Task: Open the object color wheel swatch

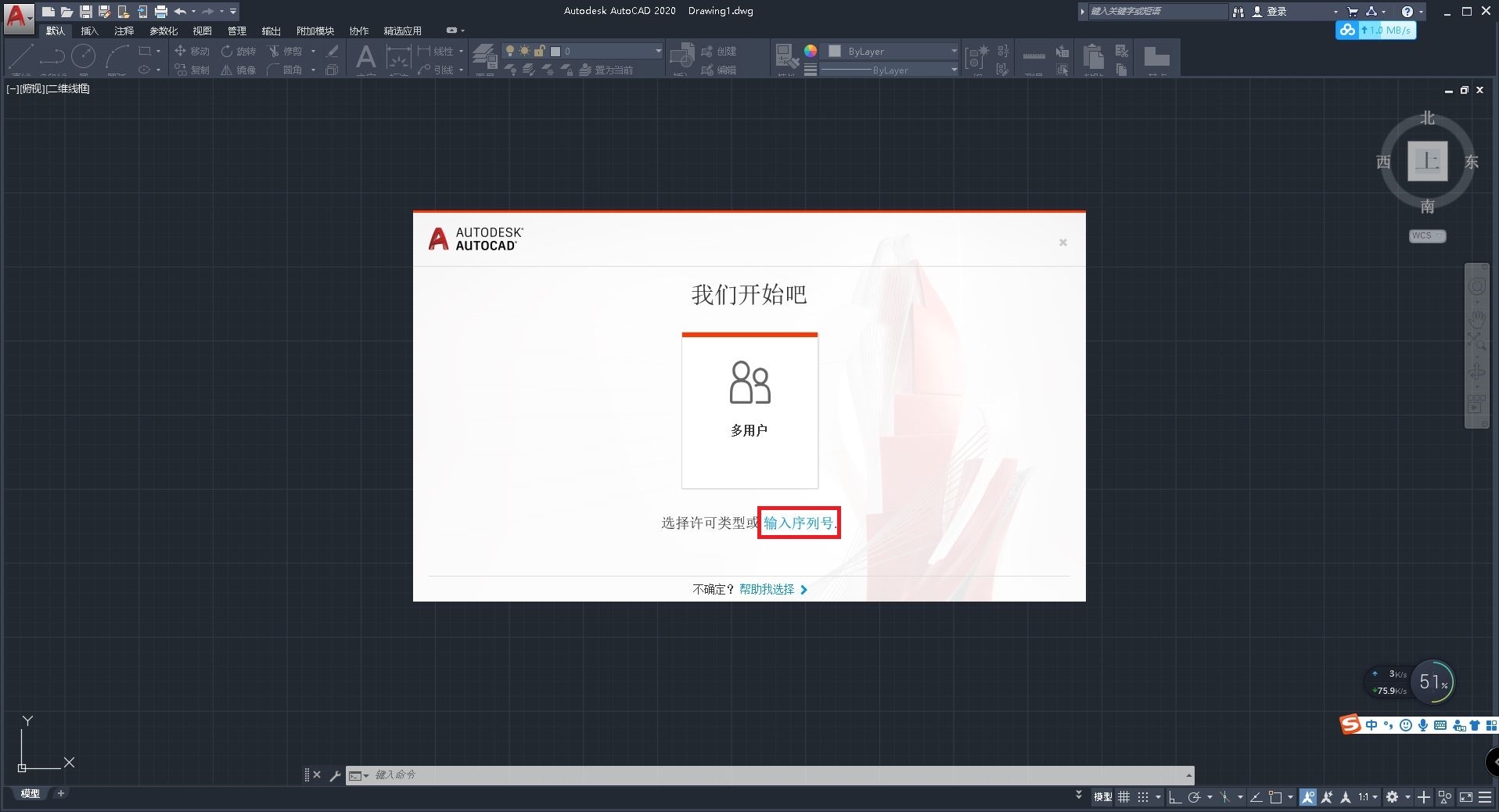Action: [811, 51]
